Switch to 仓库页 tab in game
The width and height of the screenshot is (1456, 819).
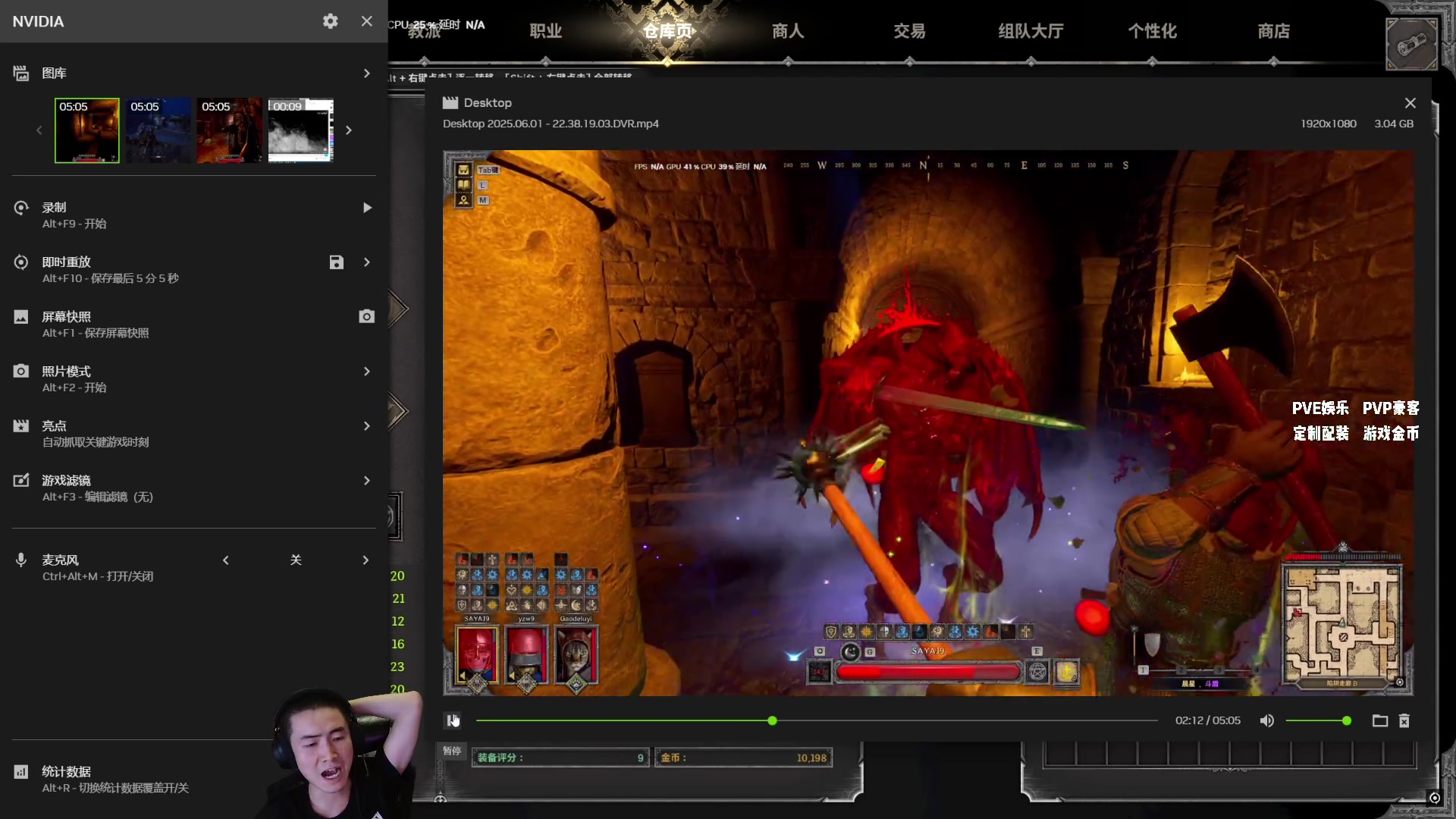coord(667,31)
